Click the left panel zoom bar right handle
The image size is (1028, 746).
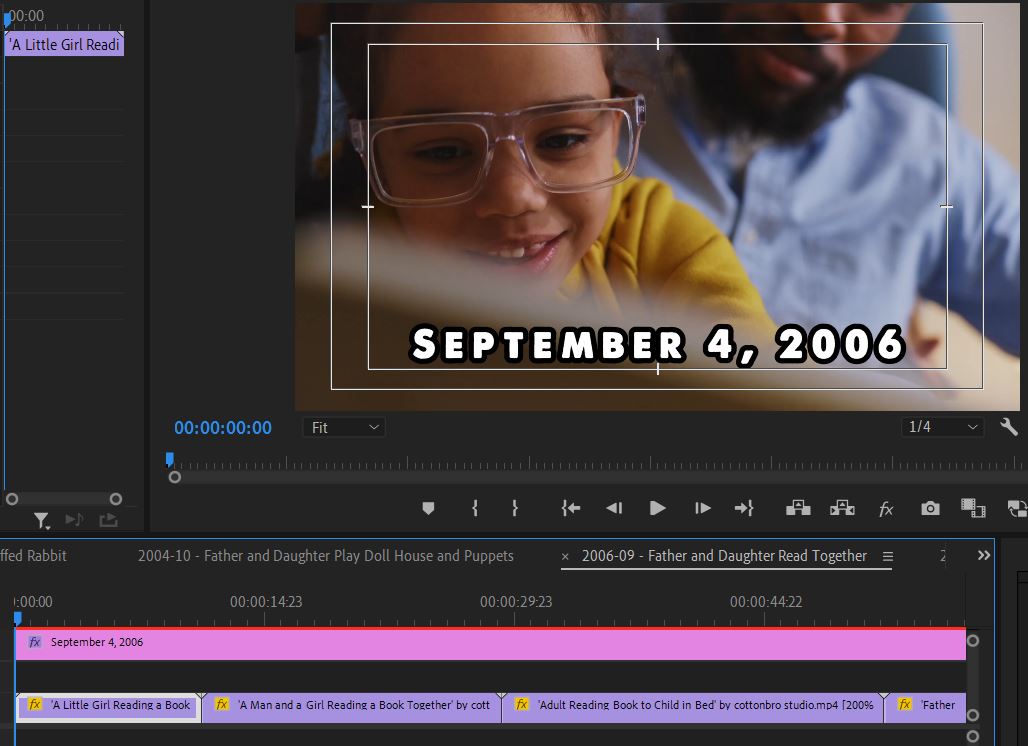point(116,499)
